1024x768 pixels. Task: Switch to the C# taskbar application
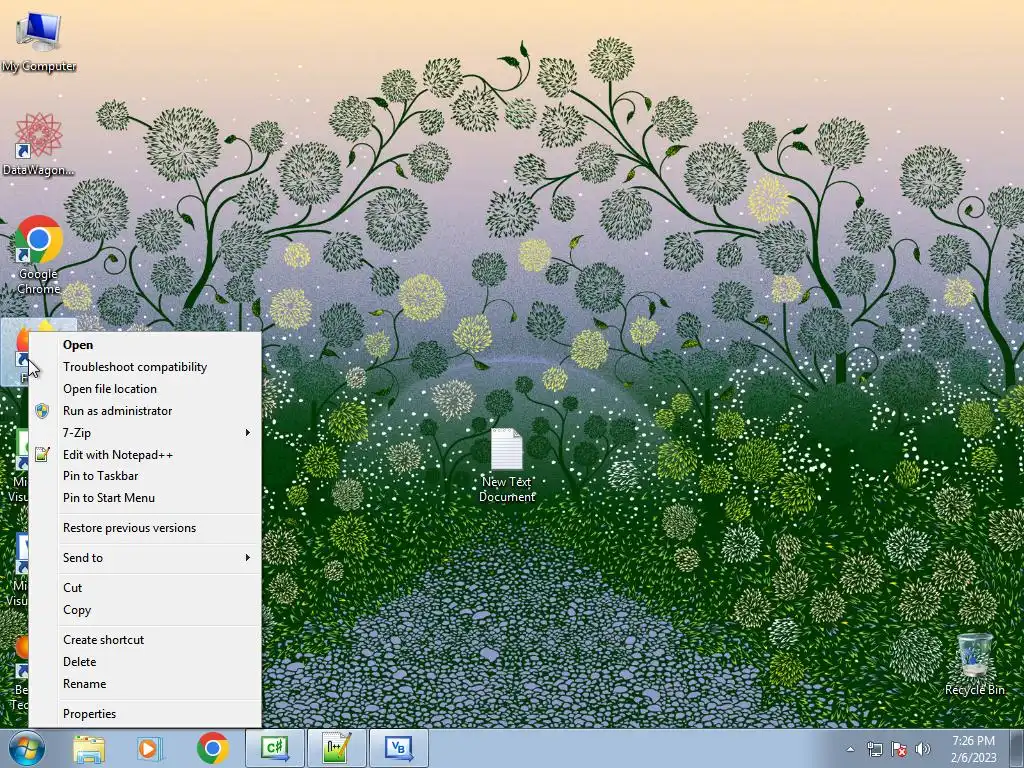coord(275,748)
